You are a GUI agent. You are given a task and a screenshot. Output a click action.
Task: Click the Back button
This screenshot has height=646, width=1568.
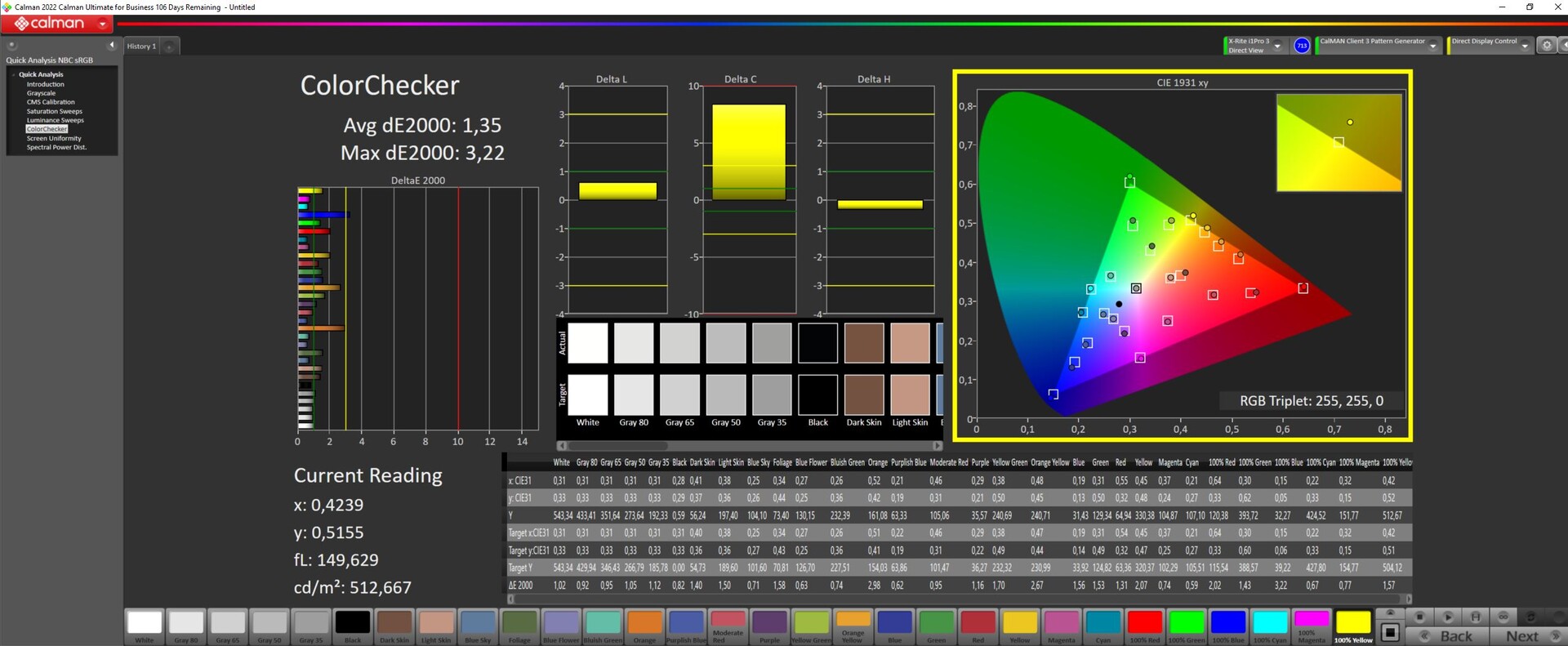pyautogui.click(x=1455, y=636)
